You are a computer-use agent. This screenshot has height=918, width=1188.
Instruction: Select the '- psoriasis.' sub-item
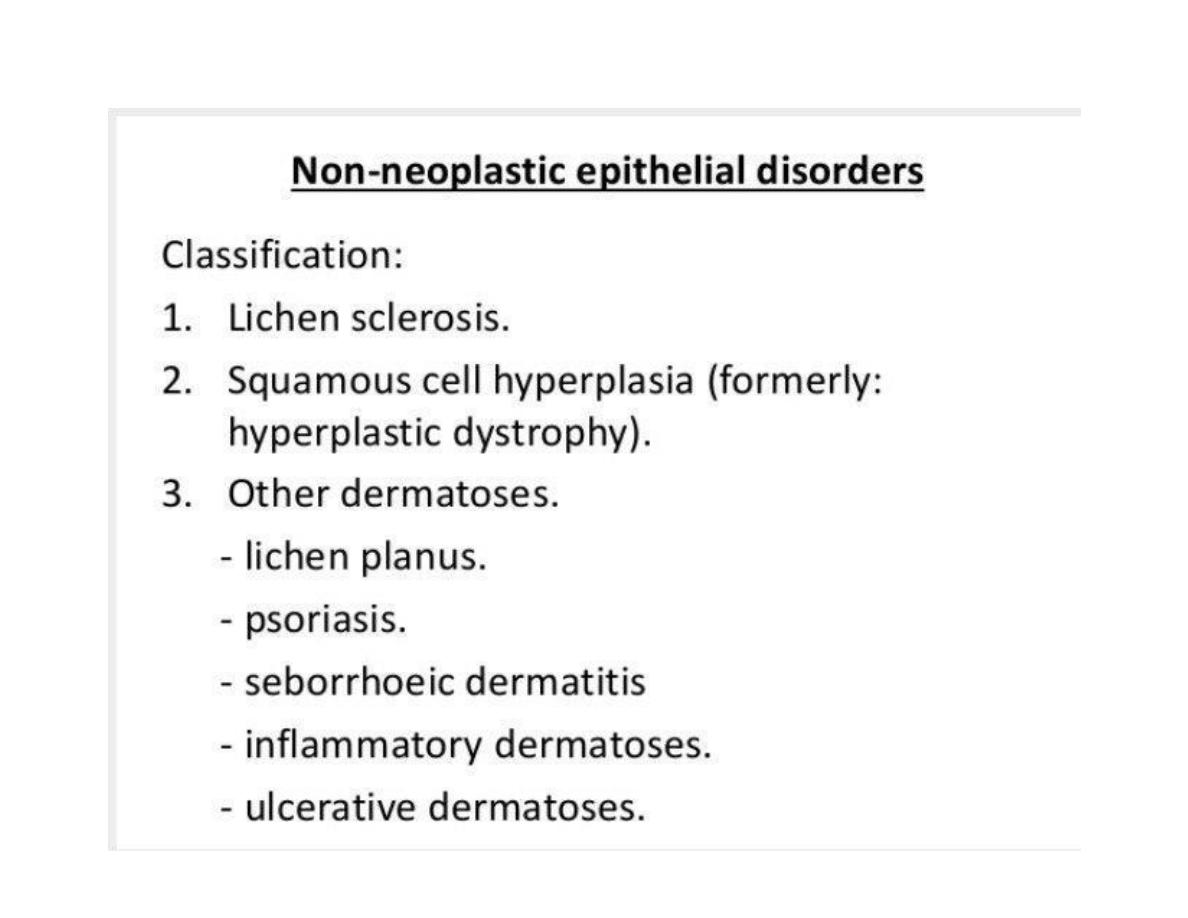tap(313, 620)
